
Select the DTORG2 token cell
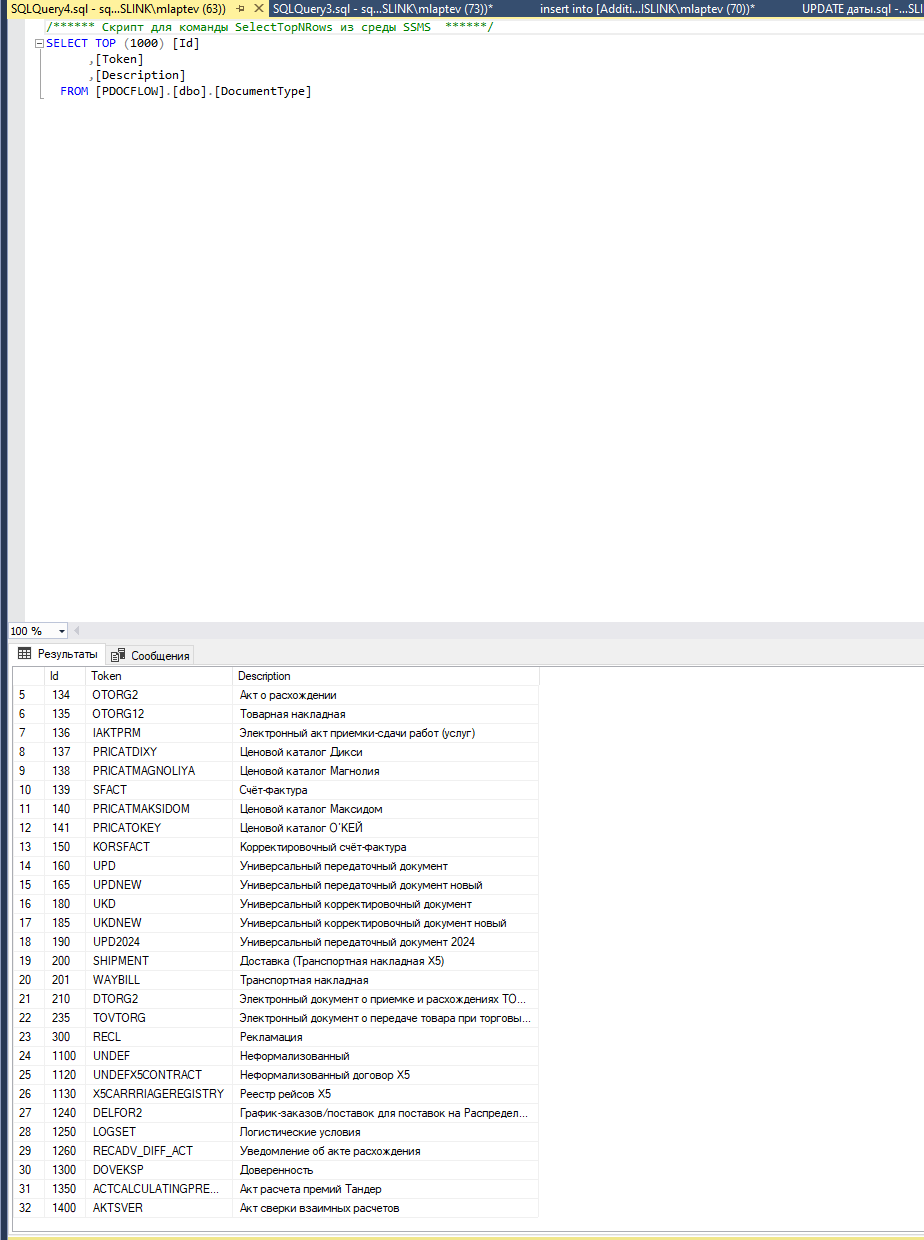point(159,999)
